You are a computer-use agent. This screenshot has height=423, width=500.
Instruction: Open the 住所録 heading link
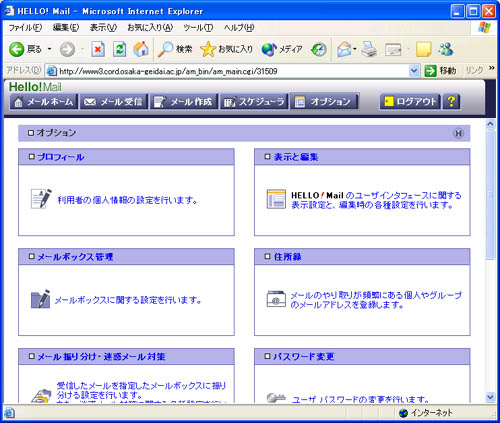pos(287,257)
